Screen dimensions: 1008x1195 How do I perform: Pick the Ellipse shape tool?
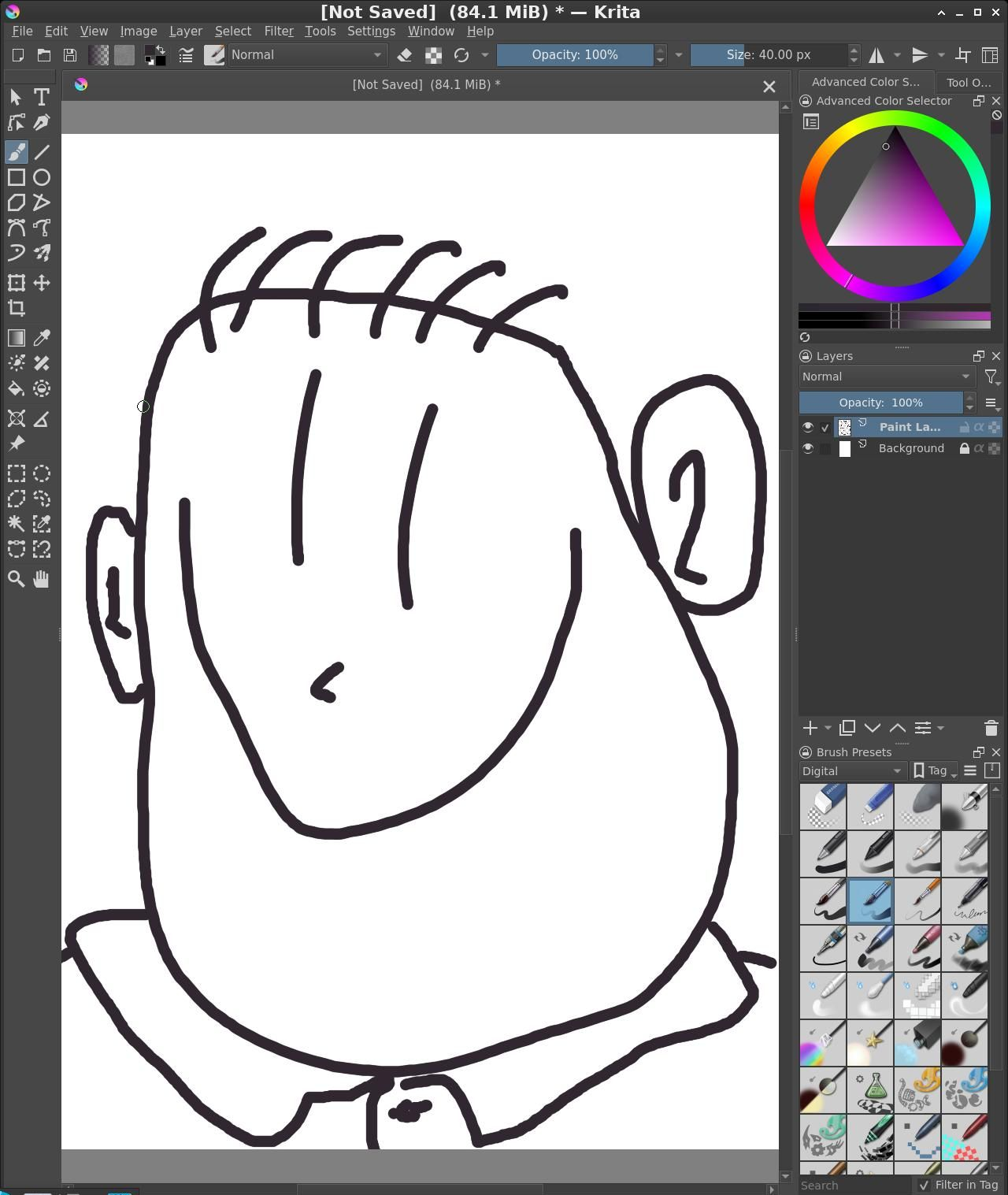pos(42,177)
